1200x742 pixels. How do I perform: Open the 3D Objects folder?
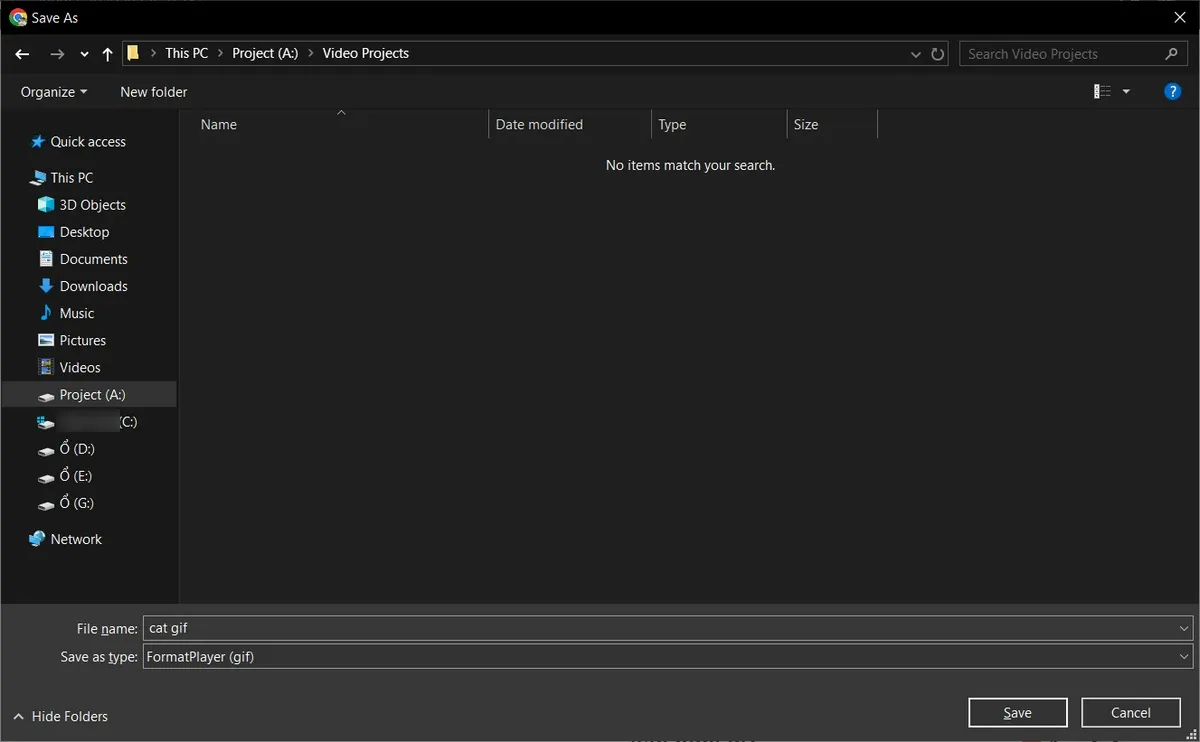click(92, 205)
